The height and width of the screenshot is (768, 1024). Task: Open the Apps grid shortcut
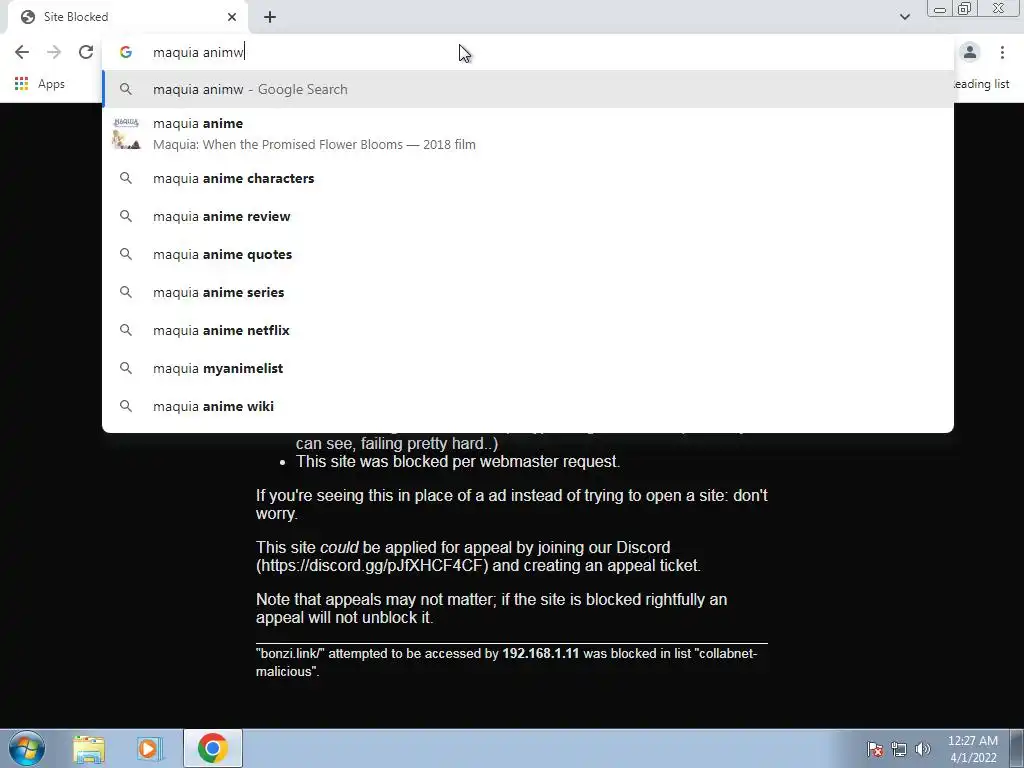[x=40, y=84]
